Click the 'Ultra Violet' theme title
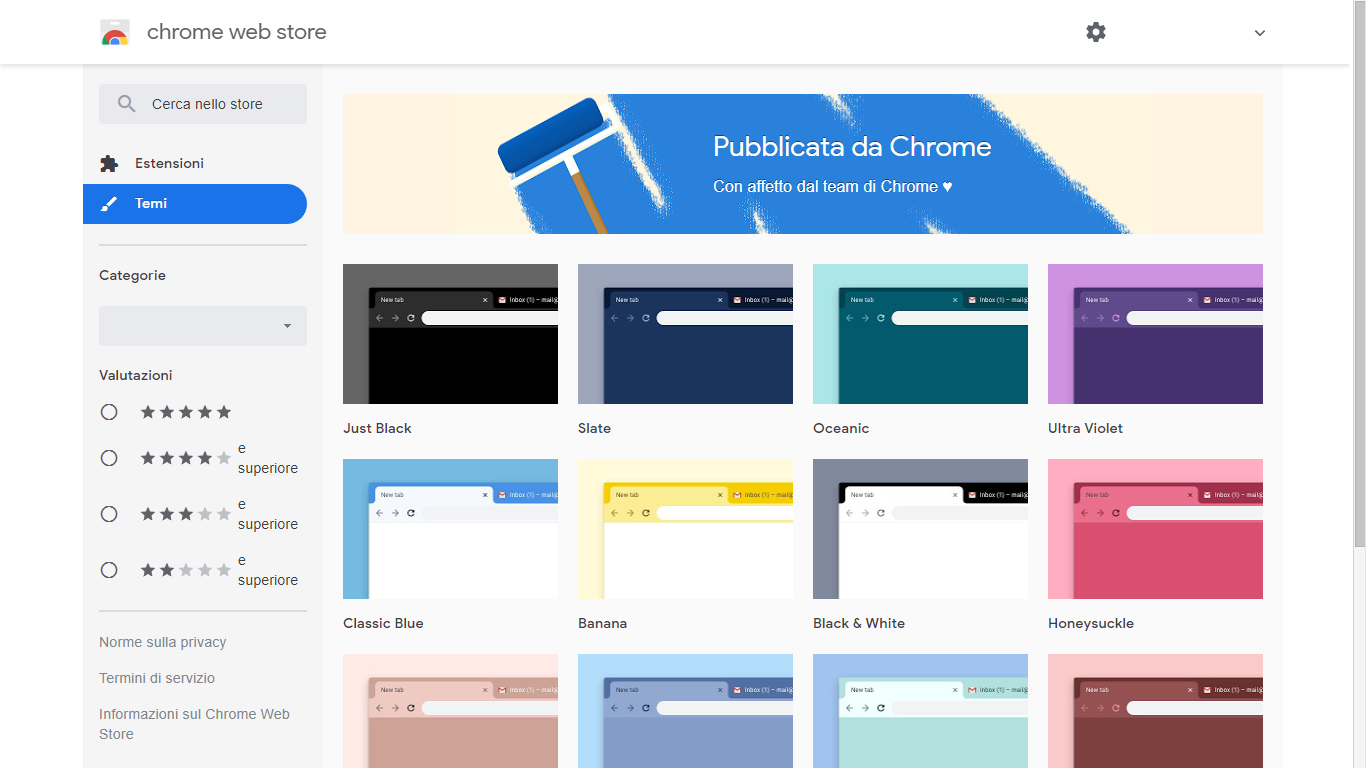The image size is (1366, 768). (x=1085, y=428)
